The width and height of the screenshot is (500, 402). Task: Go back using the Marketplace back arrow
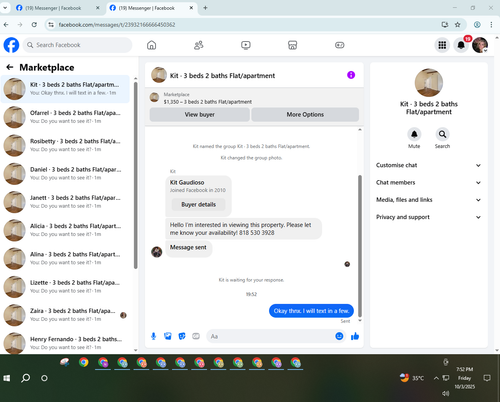point(10,67)
